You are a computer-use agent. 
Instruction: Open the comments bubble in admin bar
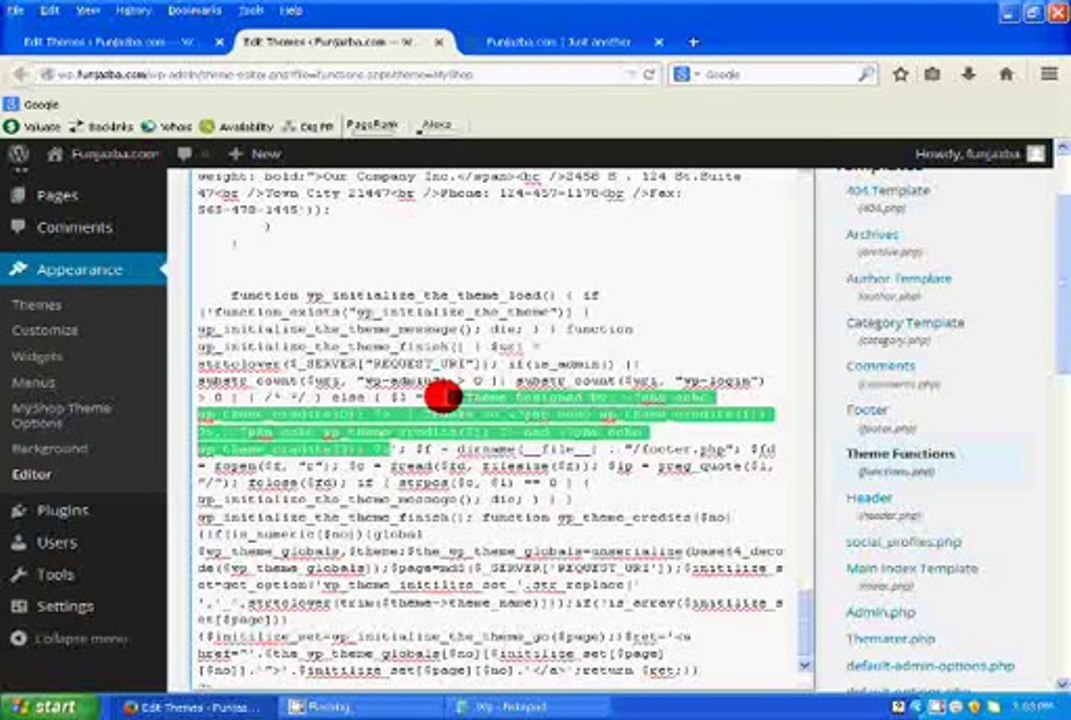tap(184, 154)
